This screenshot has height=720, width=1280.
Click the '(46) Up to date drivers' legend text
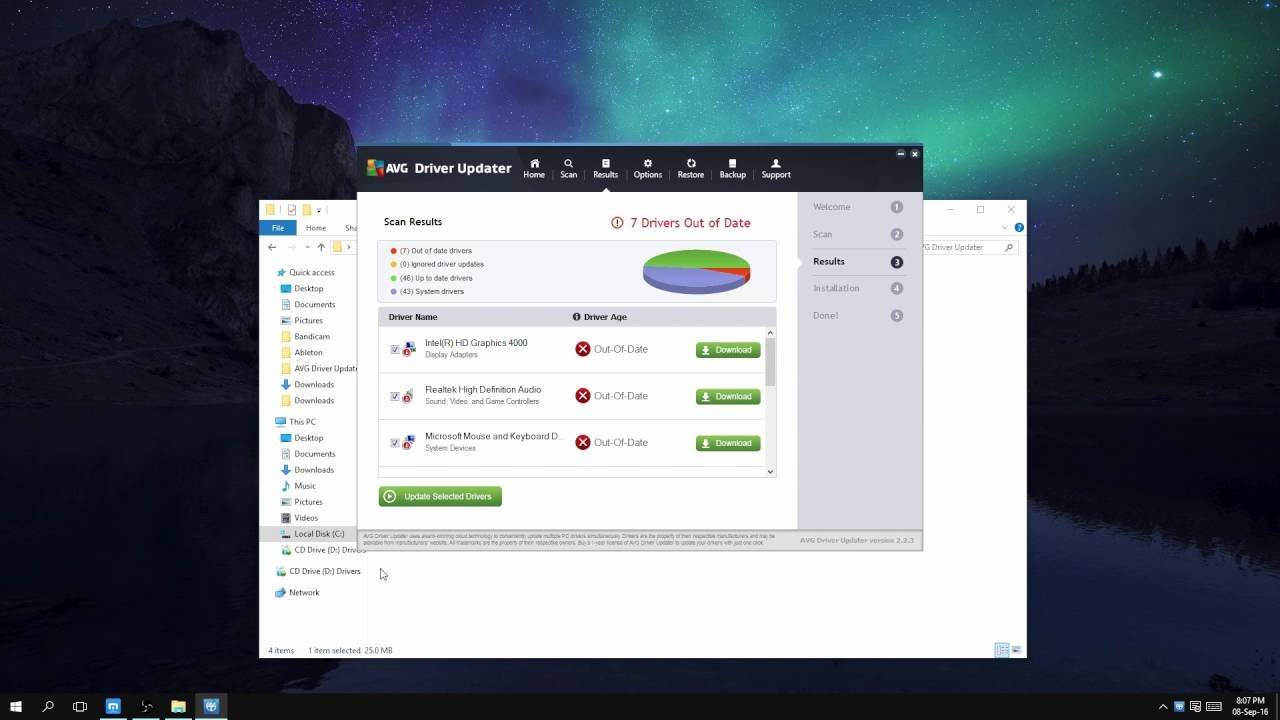tap(436, 278)
